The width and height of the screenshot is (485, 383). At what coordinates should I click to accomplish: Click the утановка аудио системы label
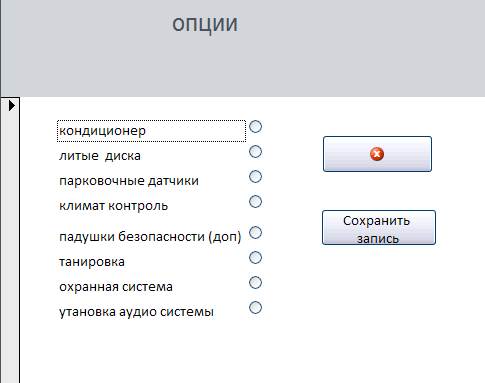point(136,312)
